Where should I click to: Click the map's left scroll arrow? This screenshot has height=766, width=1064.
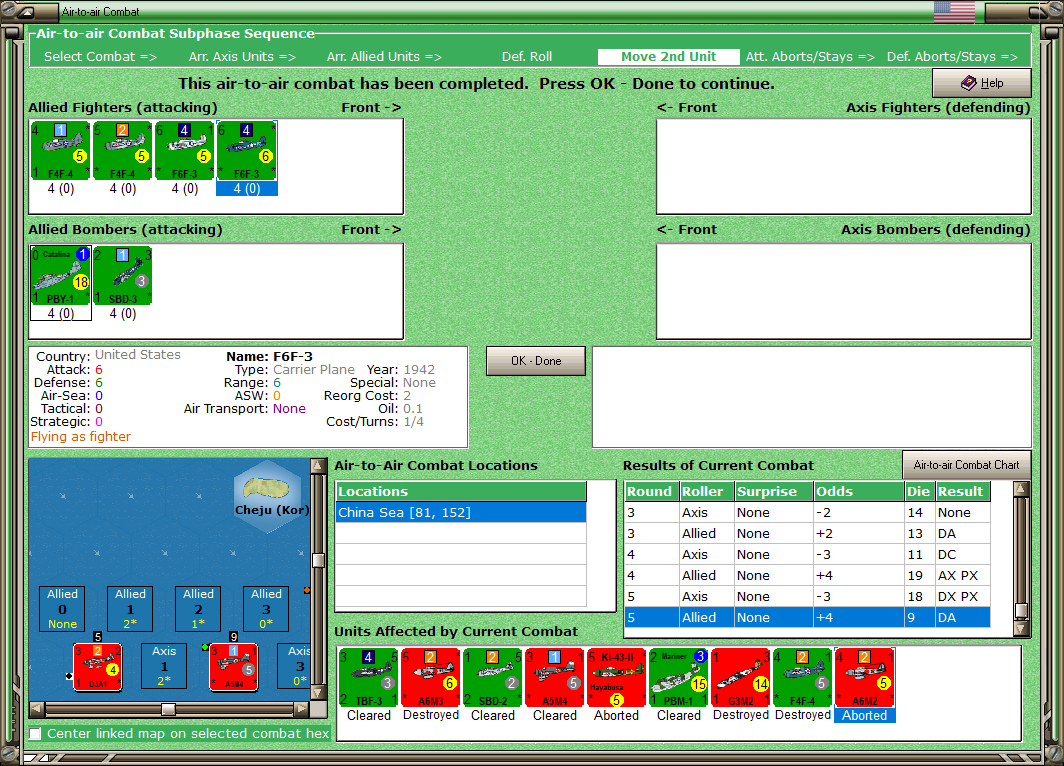click(37, 709)
